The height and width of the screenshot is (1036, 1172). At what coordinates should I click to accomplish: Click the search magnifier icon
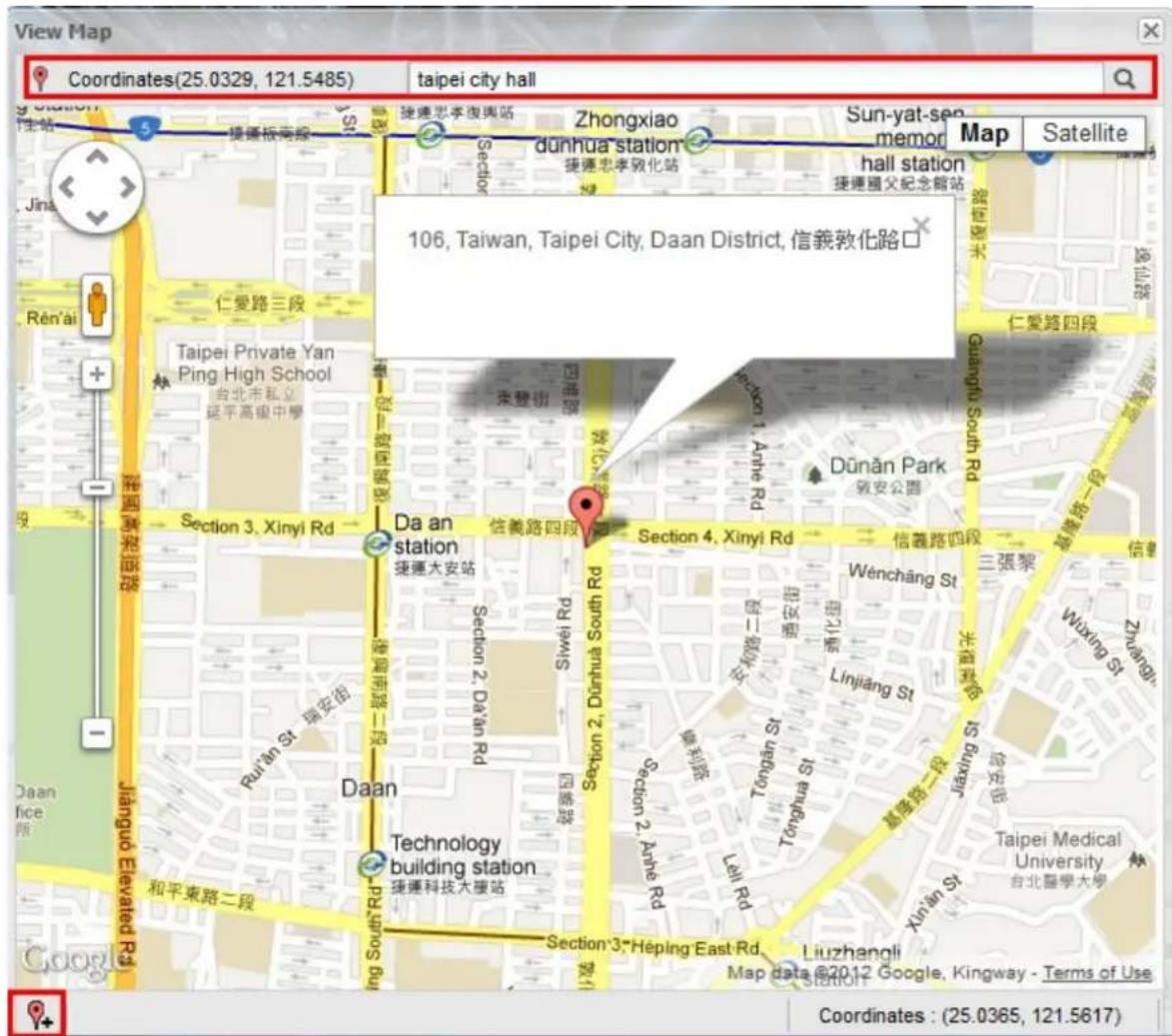coord(1123,79)
